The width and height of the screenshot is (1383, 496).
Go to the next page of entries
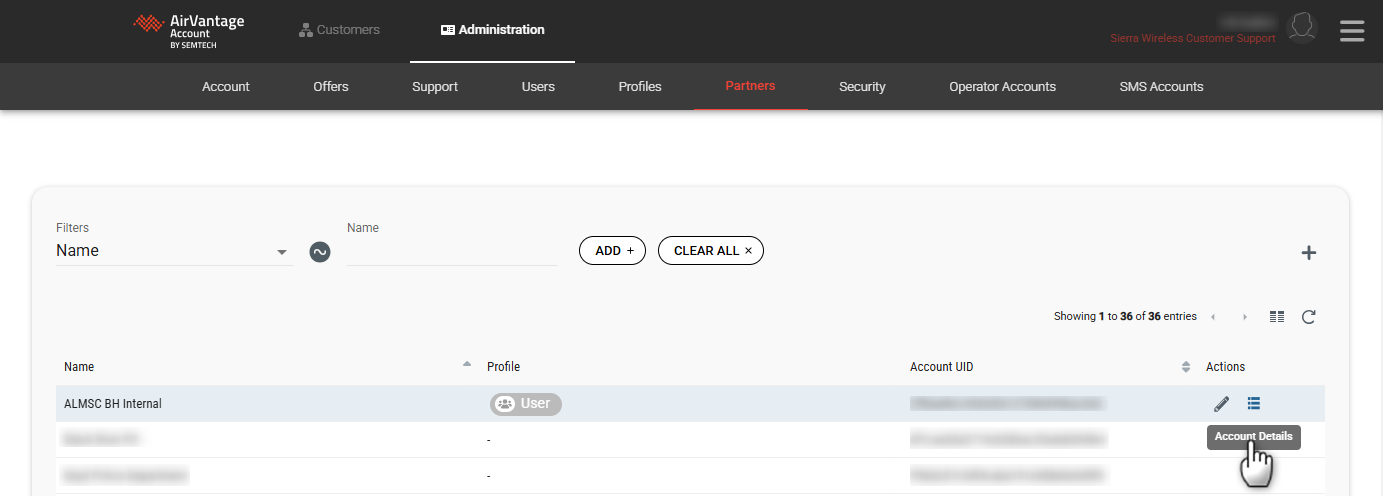[1245, 317]
